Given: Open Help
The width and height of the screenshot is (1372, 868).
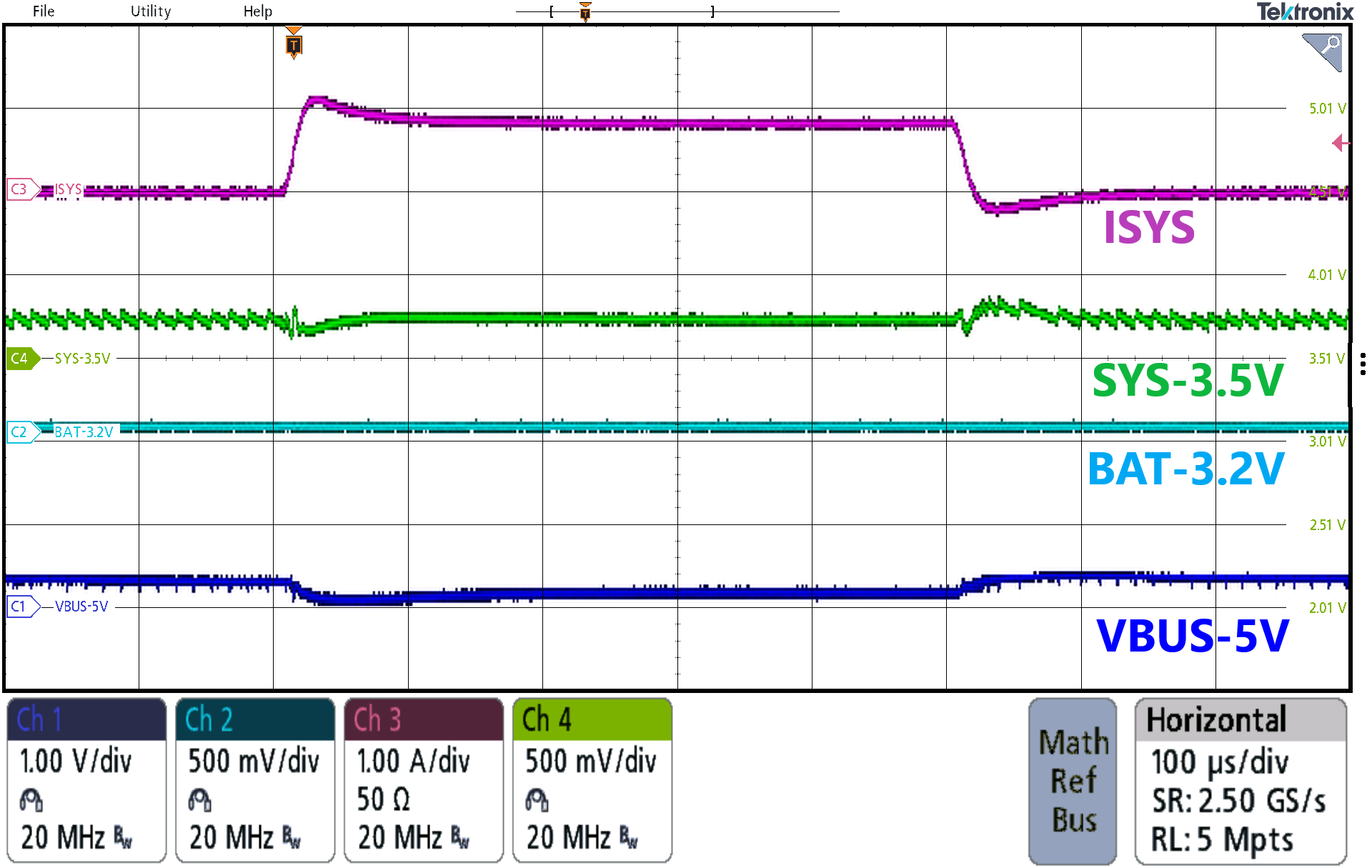Looking at the screenshot, I should 258,11.
